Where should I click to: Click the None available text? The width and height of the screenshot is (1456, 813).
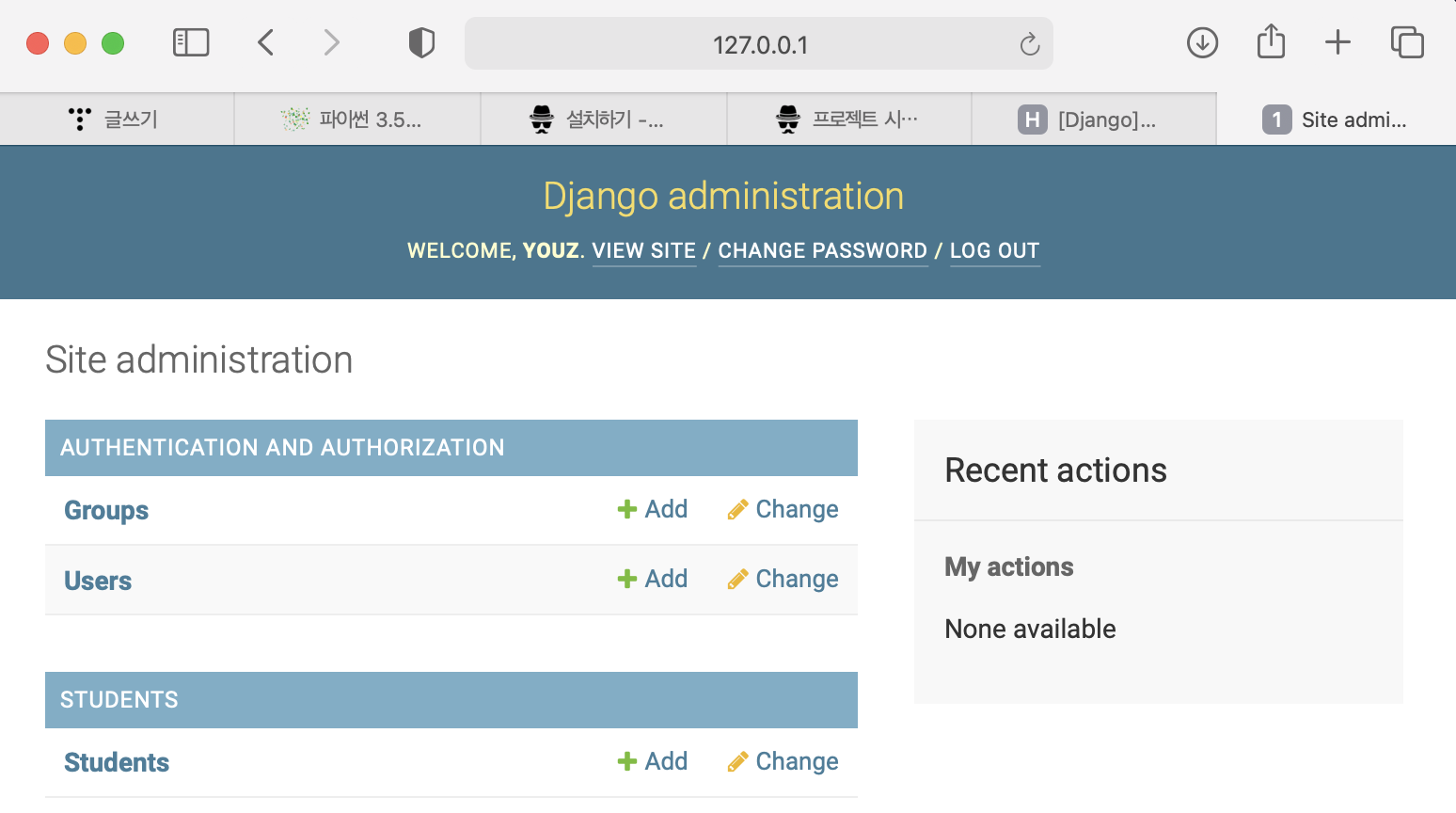(1030, 629)
